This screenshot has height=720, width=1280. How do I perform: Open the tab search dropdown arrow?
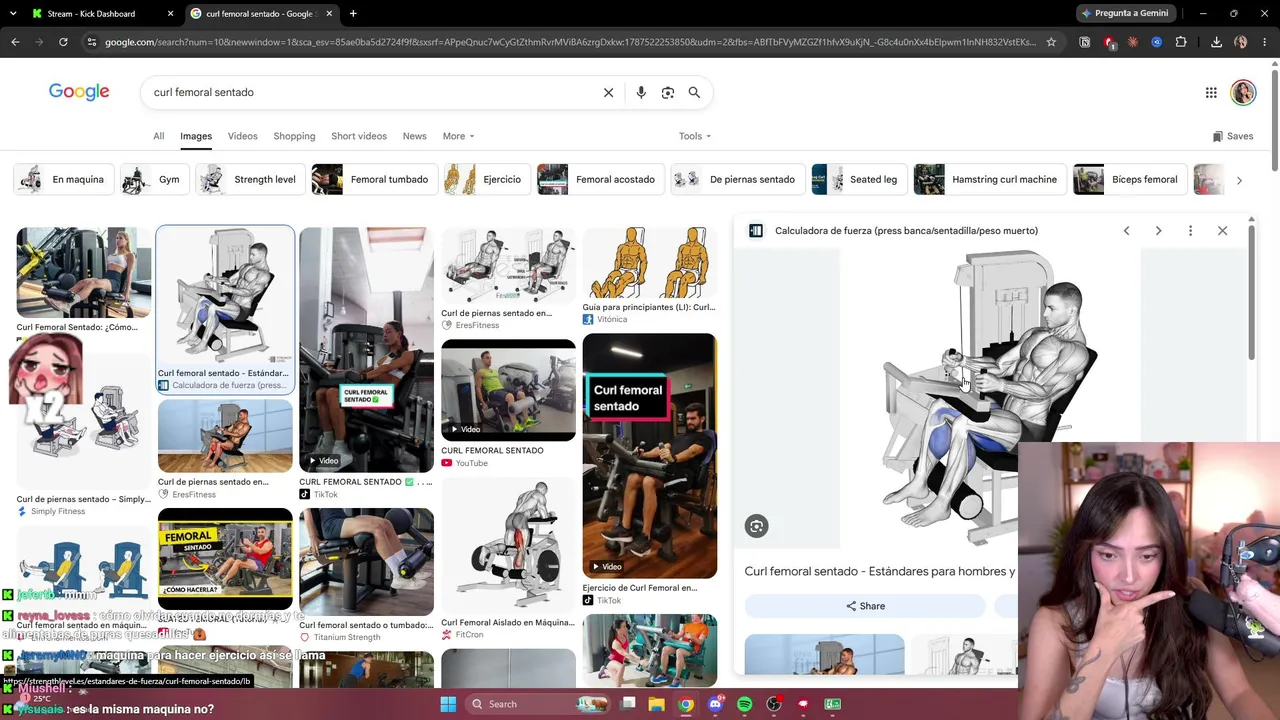coord(14,13)
